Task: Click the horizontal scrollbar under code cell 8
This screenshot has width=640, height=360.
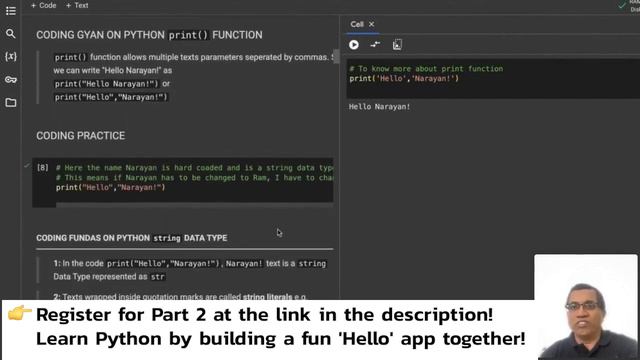Action: point(194,205)
